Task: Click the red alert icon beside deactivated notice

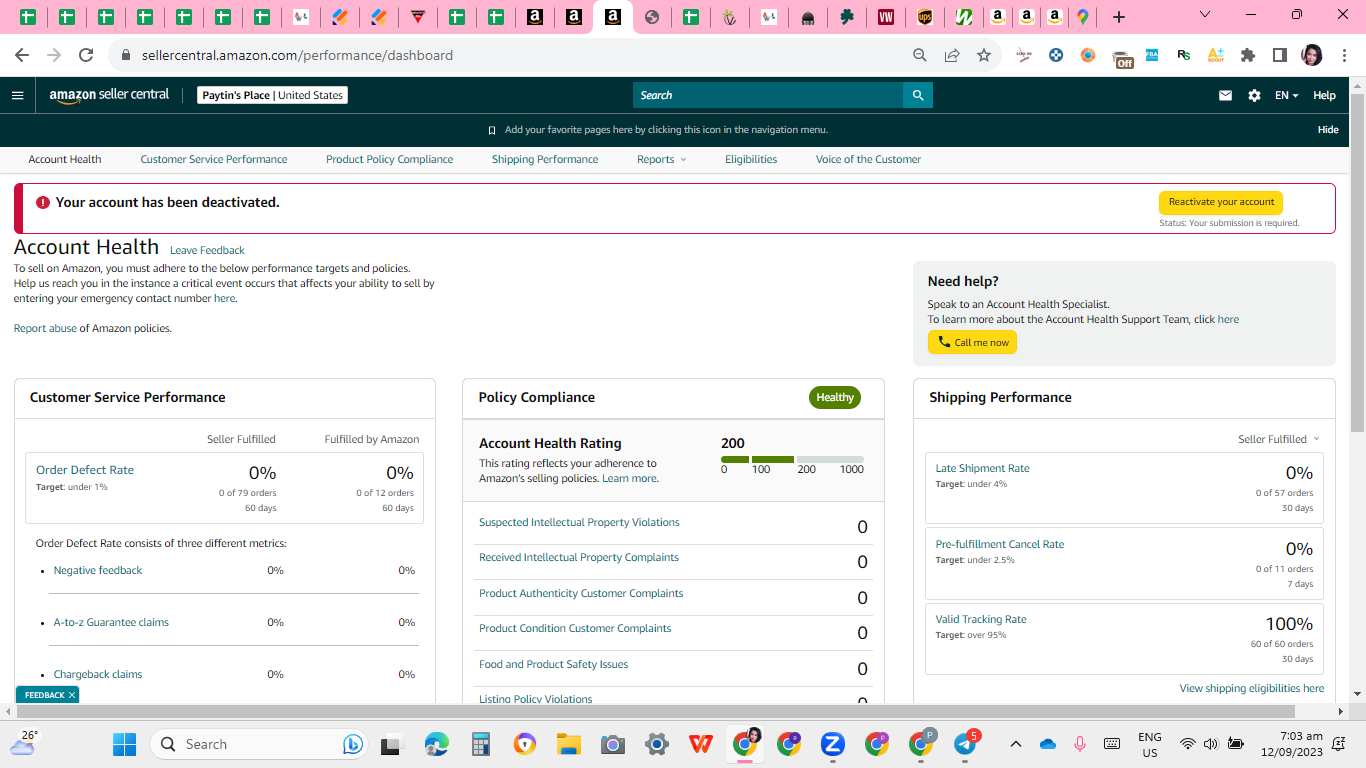Action: (x=42, y=202)
